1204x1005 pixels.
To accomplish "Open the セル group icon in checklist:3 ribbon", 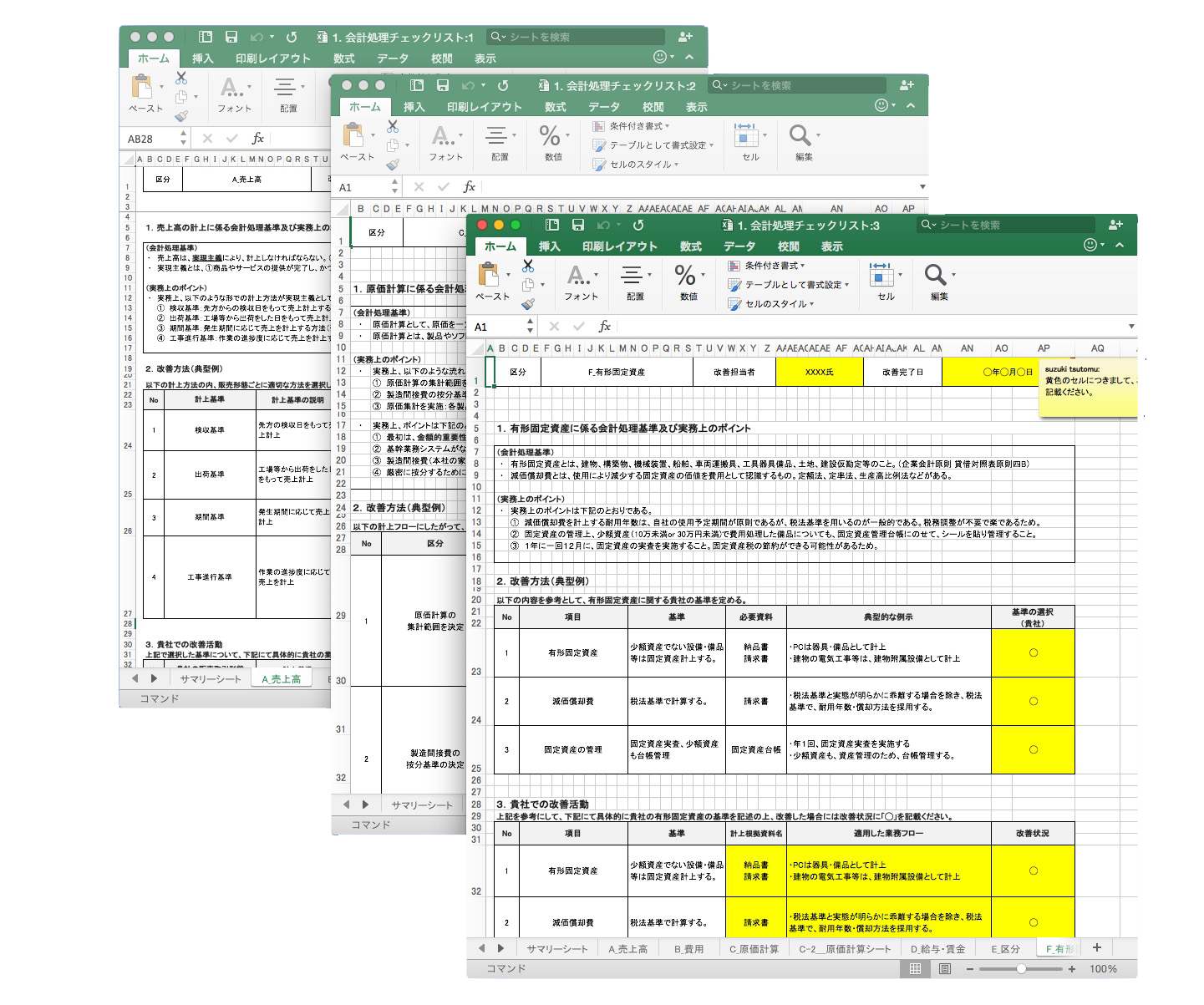I will coord(881,275).
